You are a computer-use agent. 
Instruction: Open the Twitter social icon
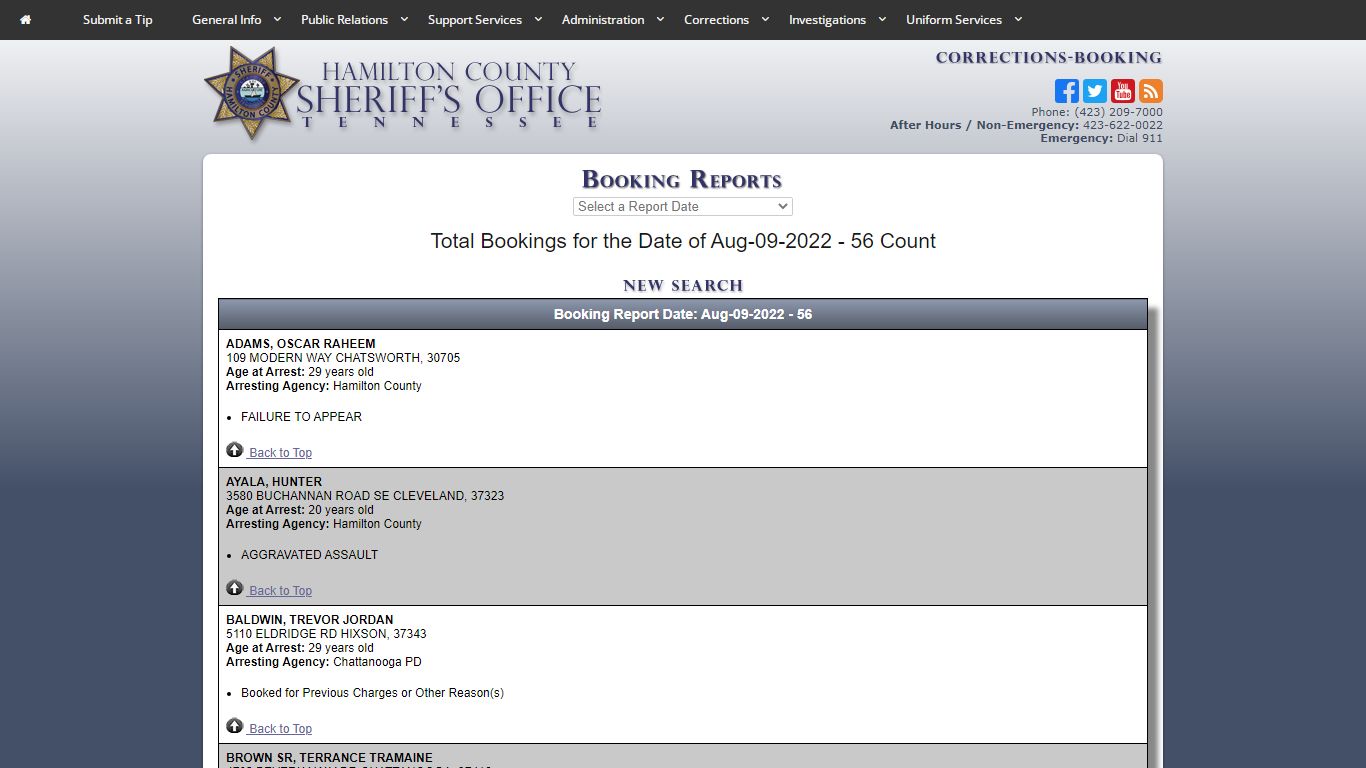(x=1095, y=91)
